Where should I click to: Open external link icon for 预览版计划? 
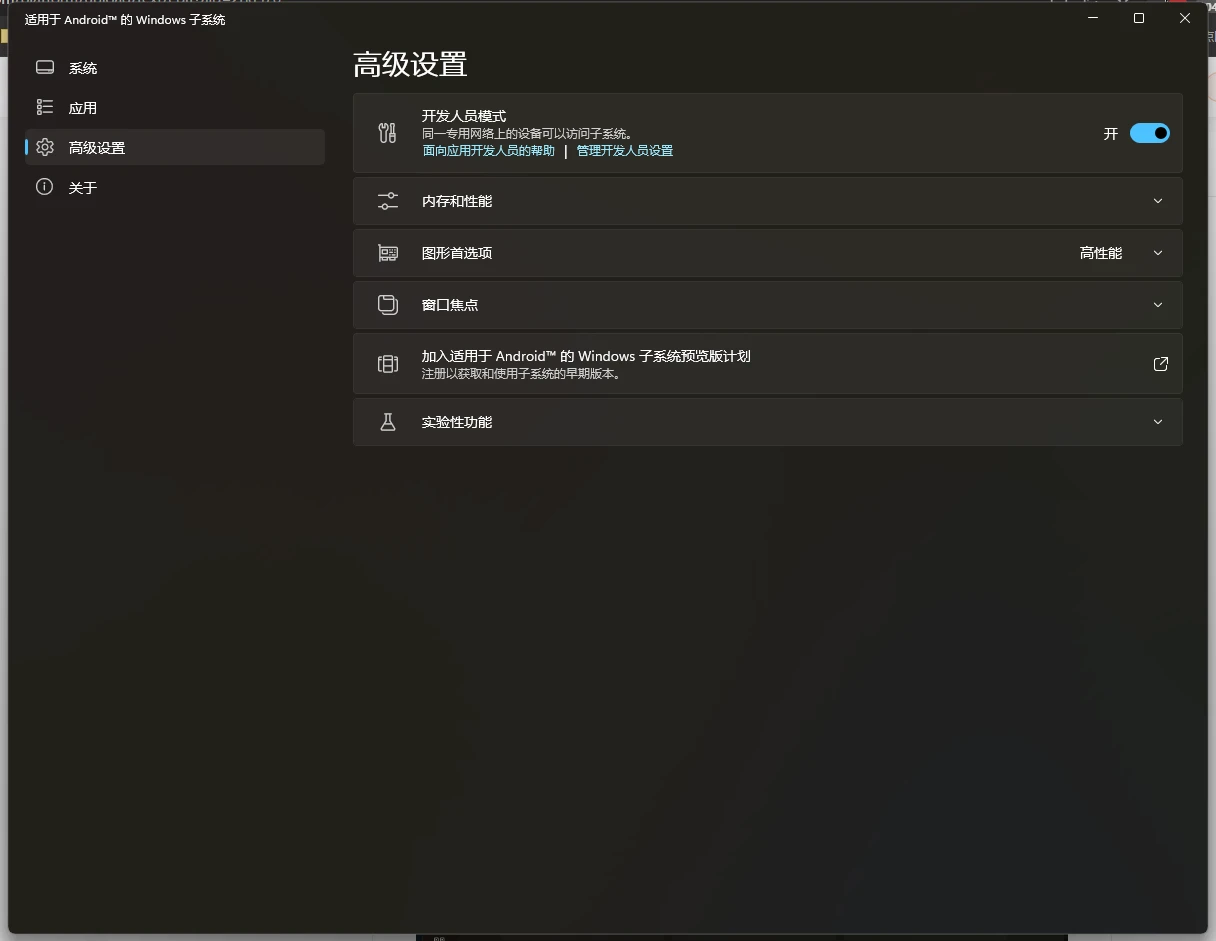pyautogui.click(x=1161, y=364)
